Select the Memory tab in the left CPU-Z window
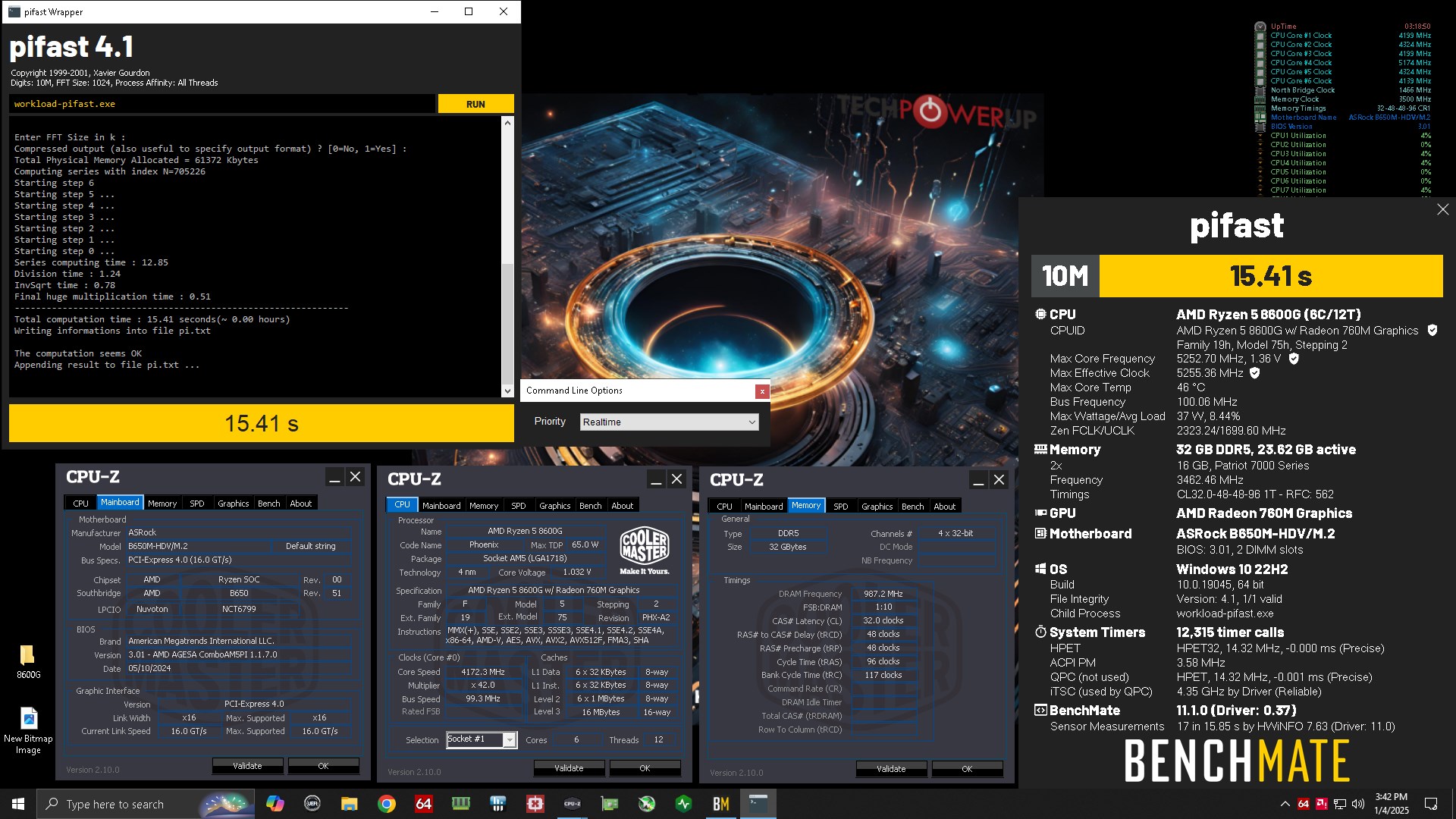Viewport: 1456px width, 819px height. [162, 504]
